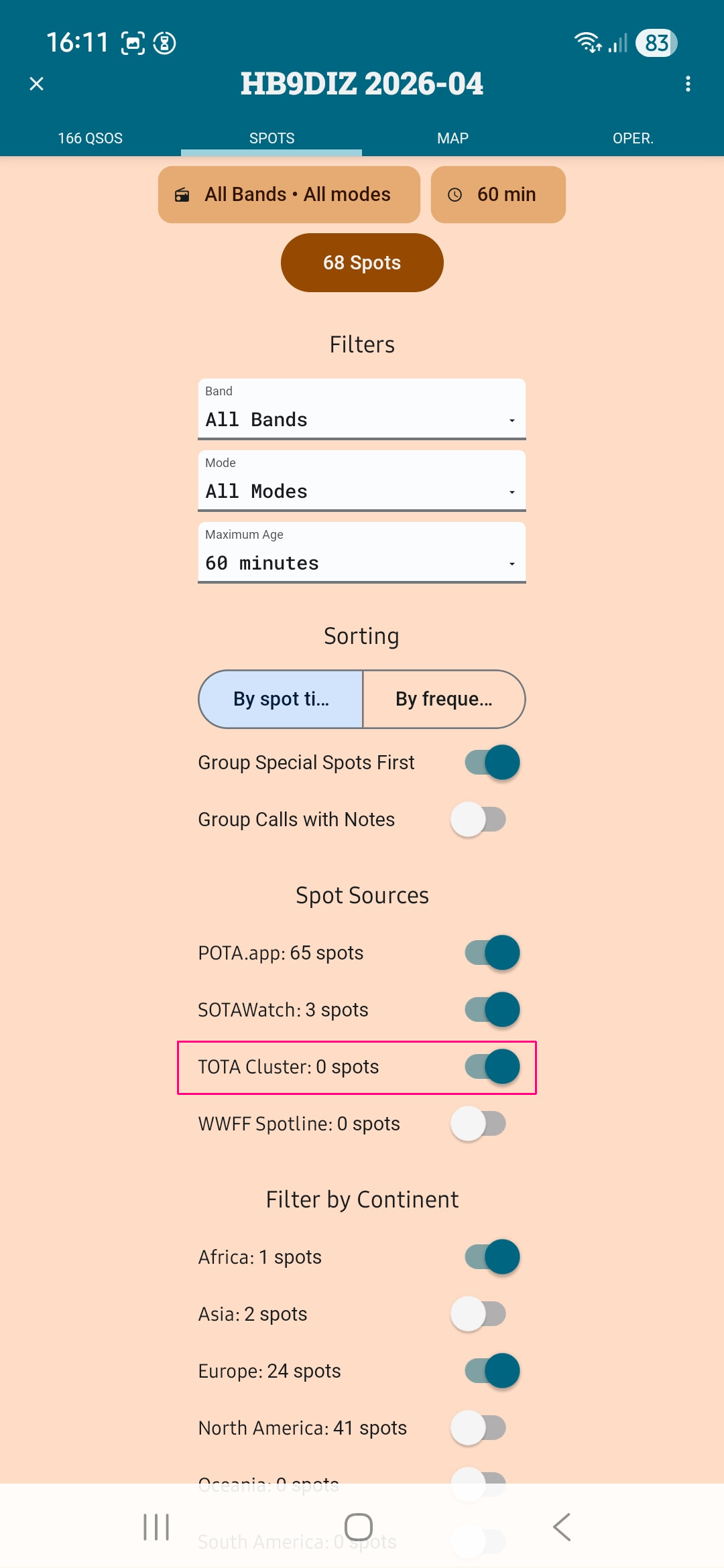Tap the 68 Spots button
This screenshot has width=724, height=1568.
point(362,263)
